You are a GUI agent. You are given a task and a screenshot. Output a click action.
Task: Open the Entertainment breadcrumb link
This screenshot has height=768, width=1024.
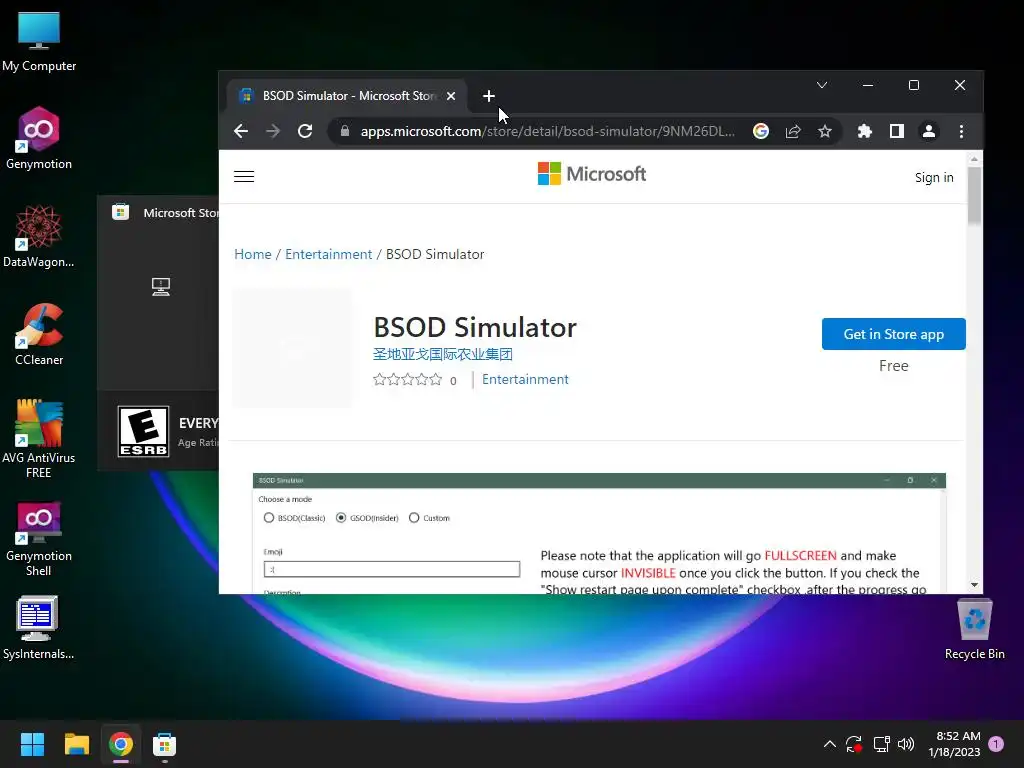328,254
